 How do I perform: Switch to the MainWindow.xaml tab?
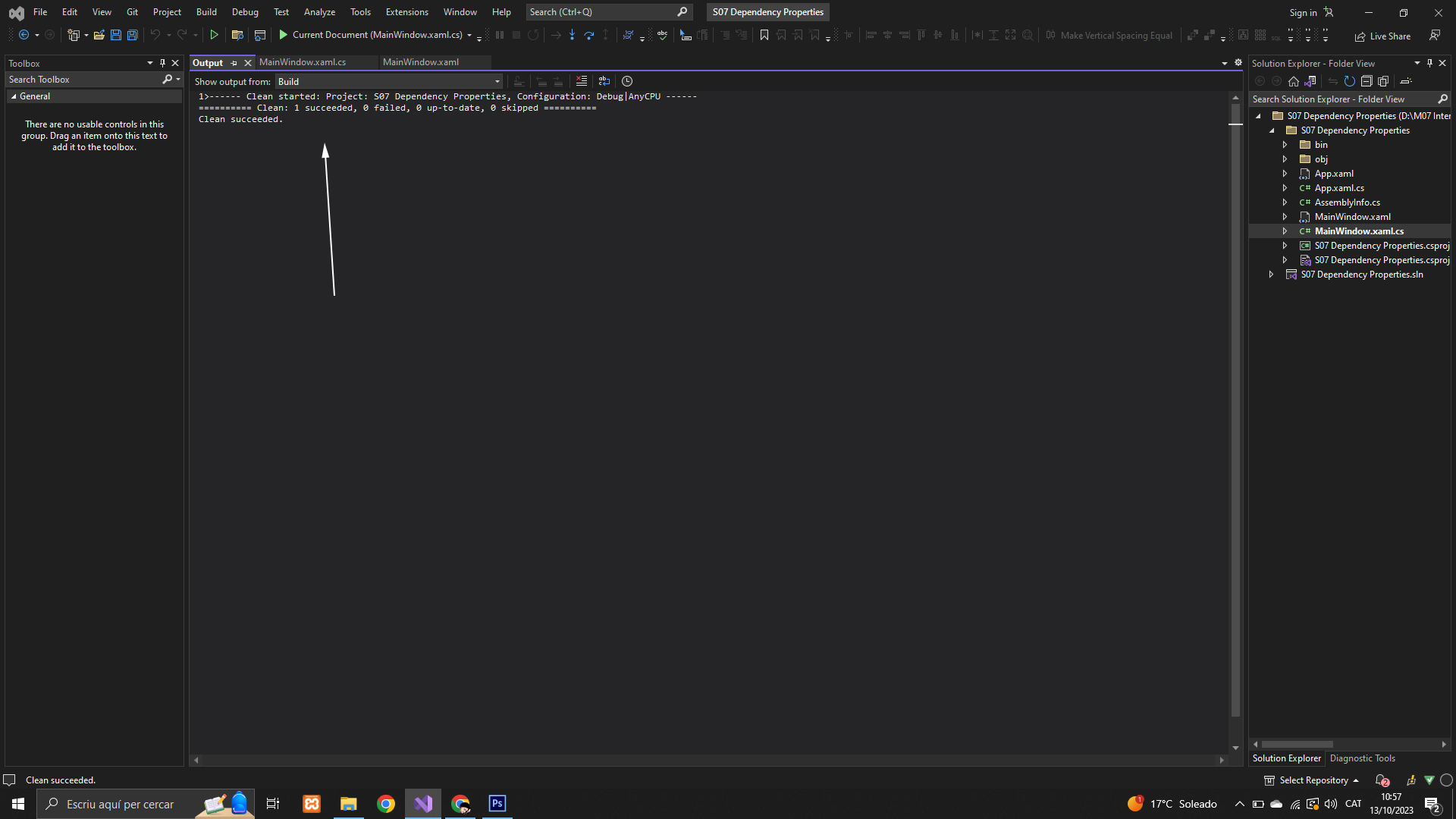click(421, 62)
